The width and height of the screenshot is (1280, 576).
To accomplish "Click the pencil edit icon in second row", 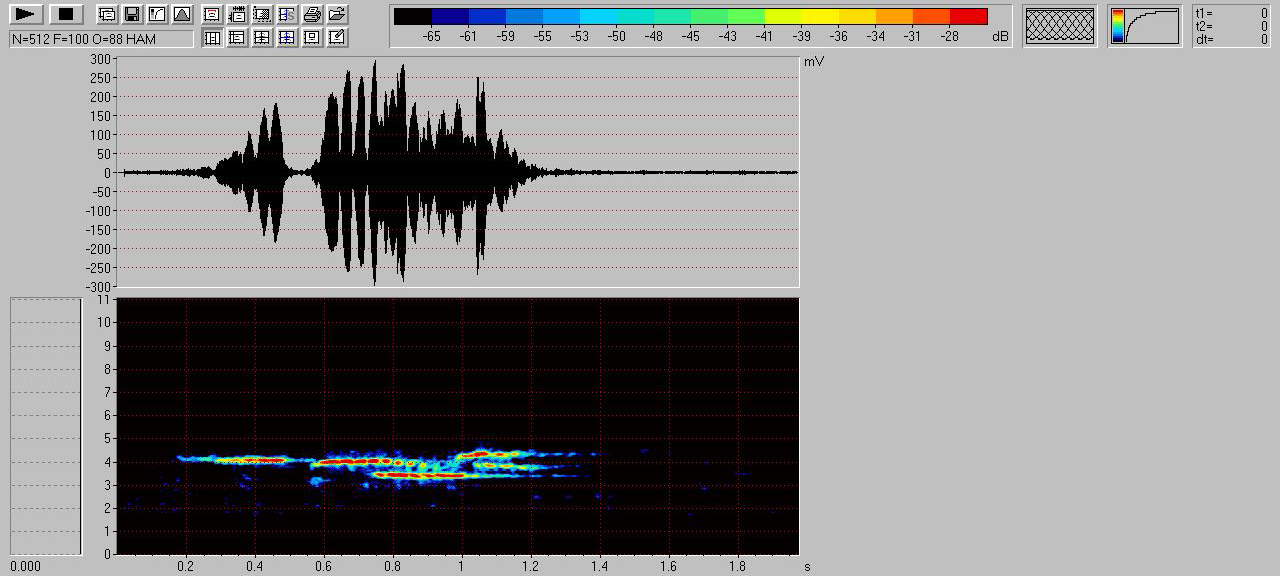I will point(337,38).
